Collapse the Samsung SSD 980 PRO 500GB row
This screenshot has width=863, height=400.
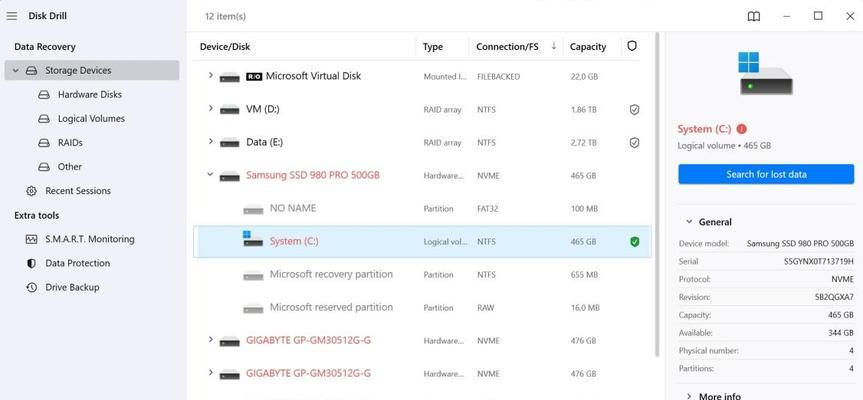click(210, 174)
